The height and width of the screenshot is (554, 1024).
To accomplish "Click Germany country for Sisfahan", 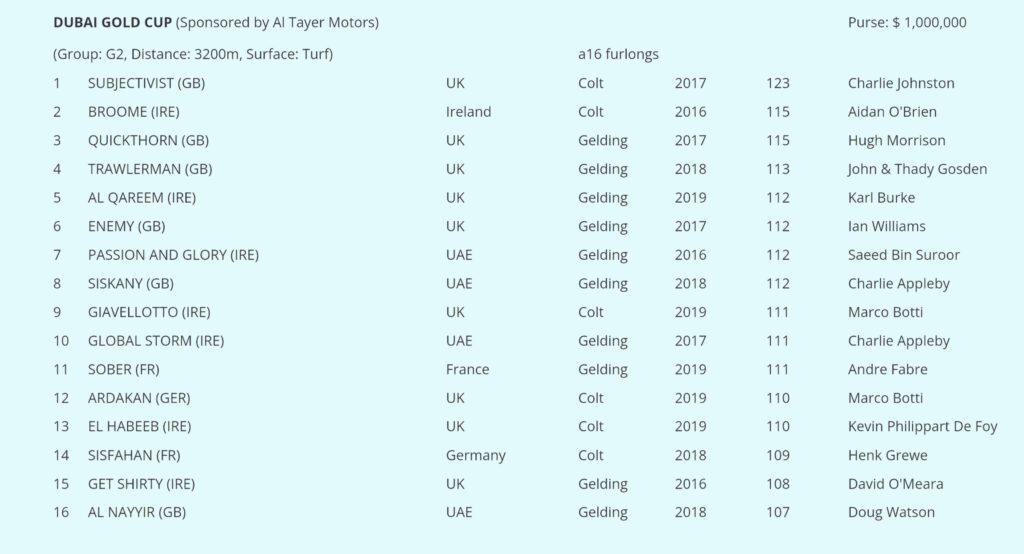I will tap(475, 455).
